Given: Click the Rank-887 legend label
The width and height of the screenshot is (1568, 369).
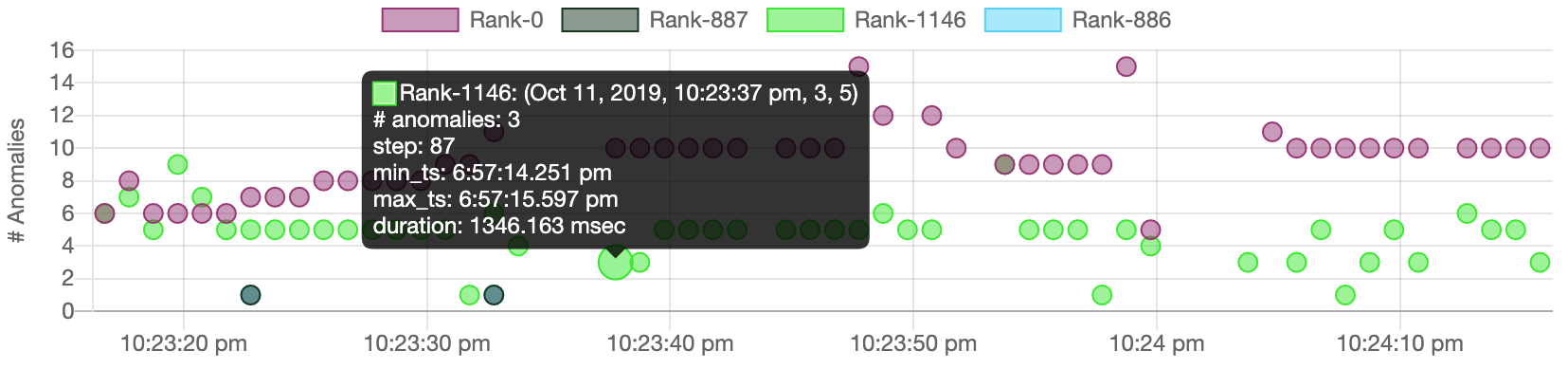Looking at the screenshot, I should [698, 20].
